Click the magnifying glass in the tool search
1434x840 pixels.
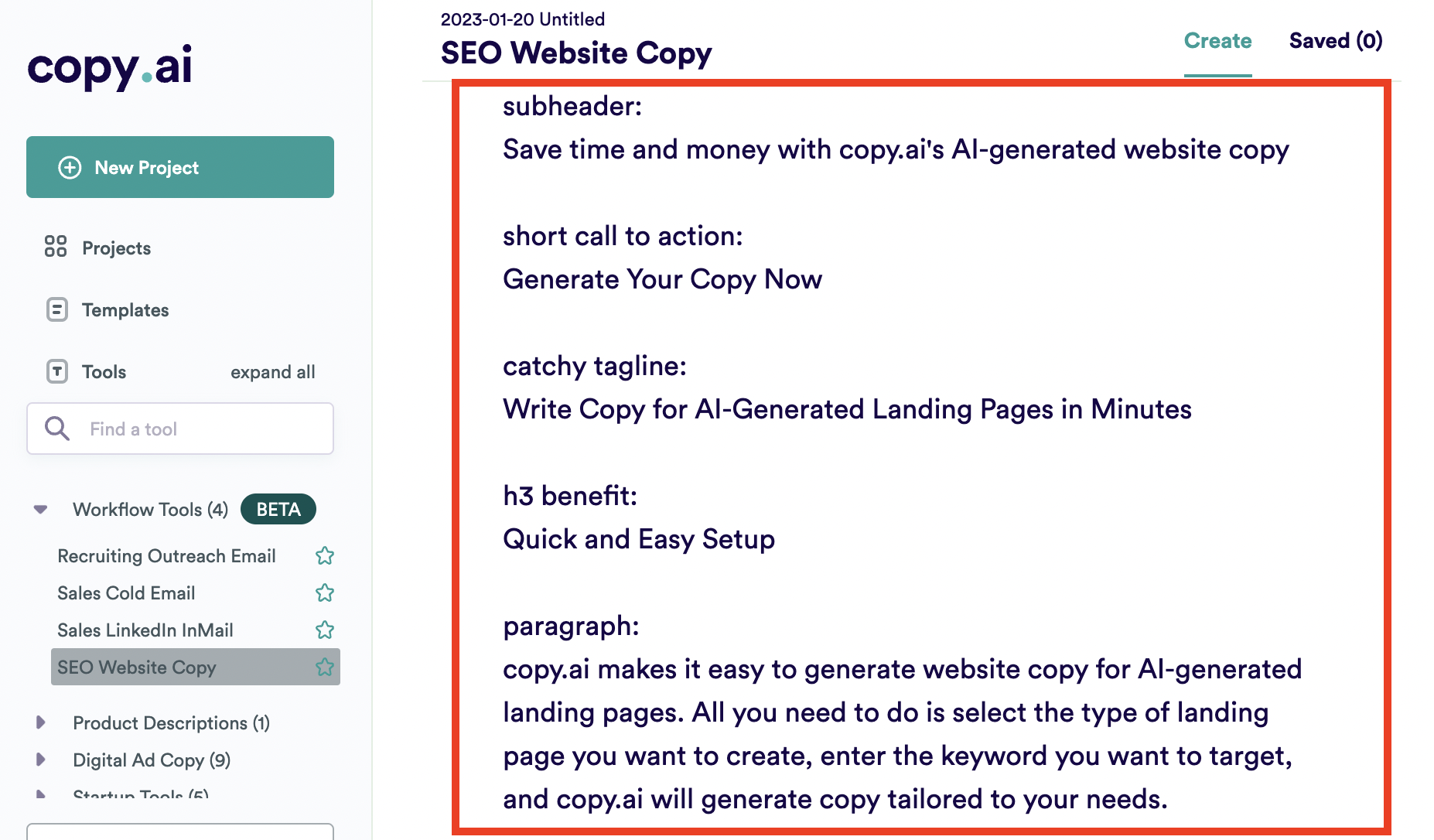56,429
